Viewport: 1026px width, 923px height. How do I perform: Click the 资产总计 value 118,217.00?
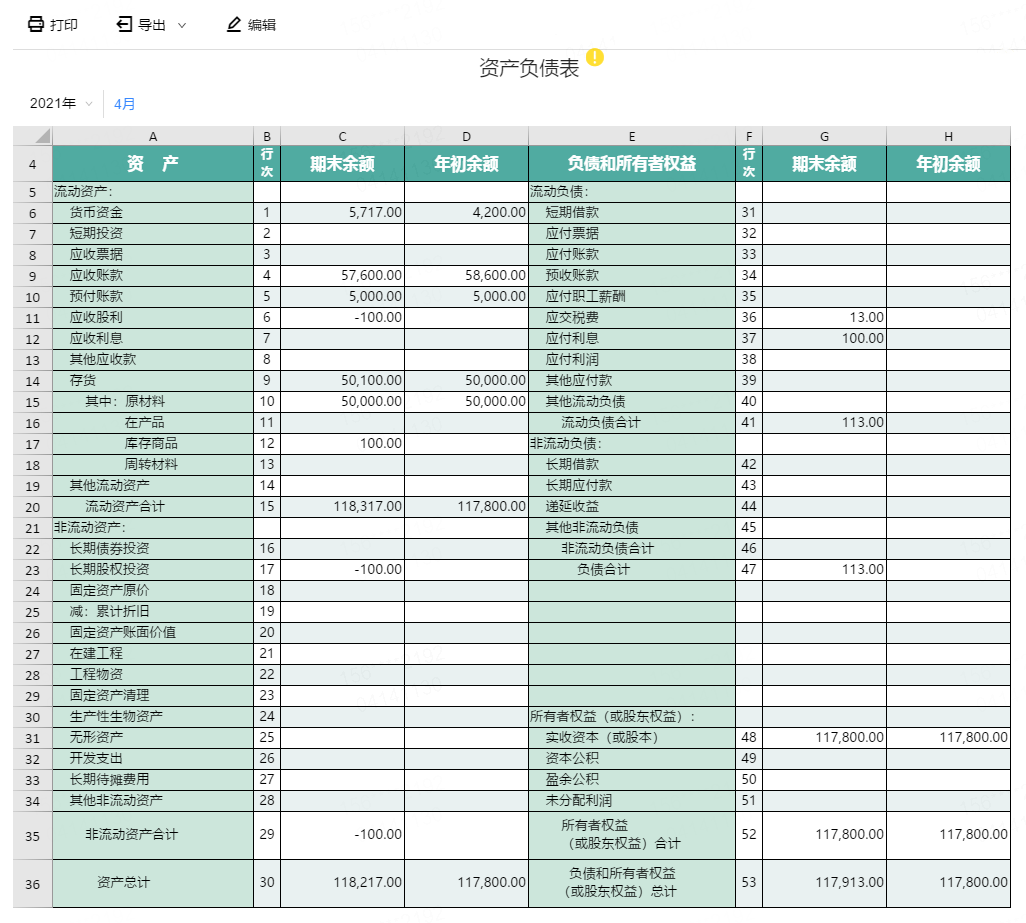point(342,882)
